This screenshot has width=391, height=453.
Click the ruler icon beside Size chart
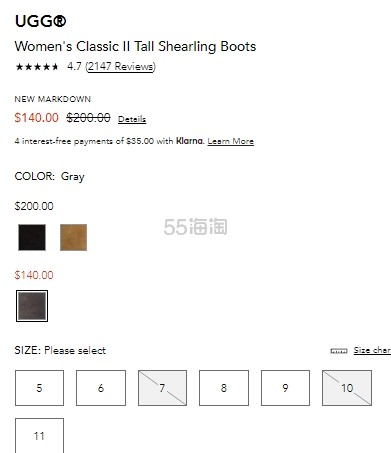click(339, 351)
